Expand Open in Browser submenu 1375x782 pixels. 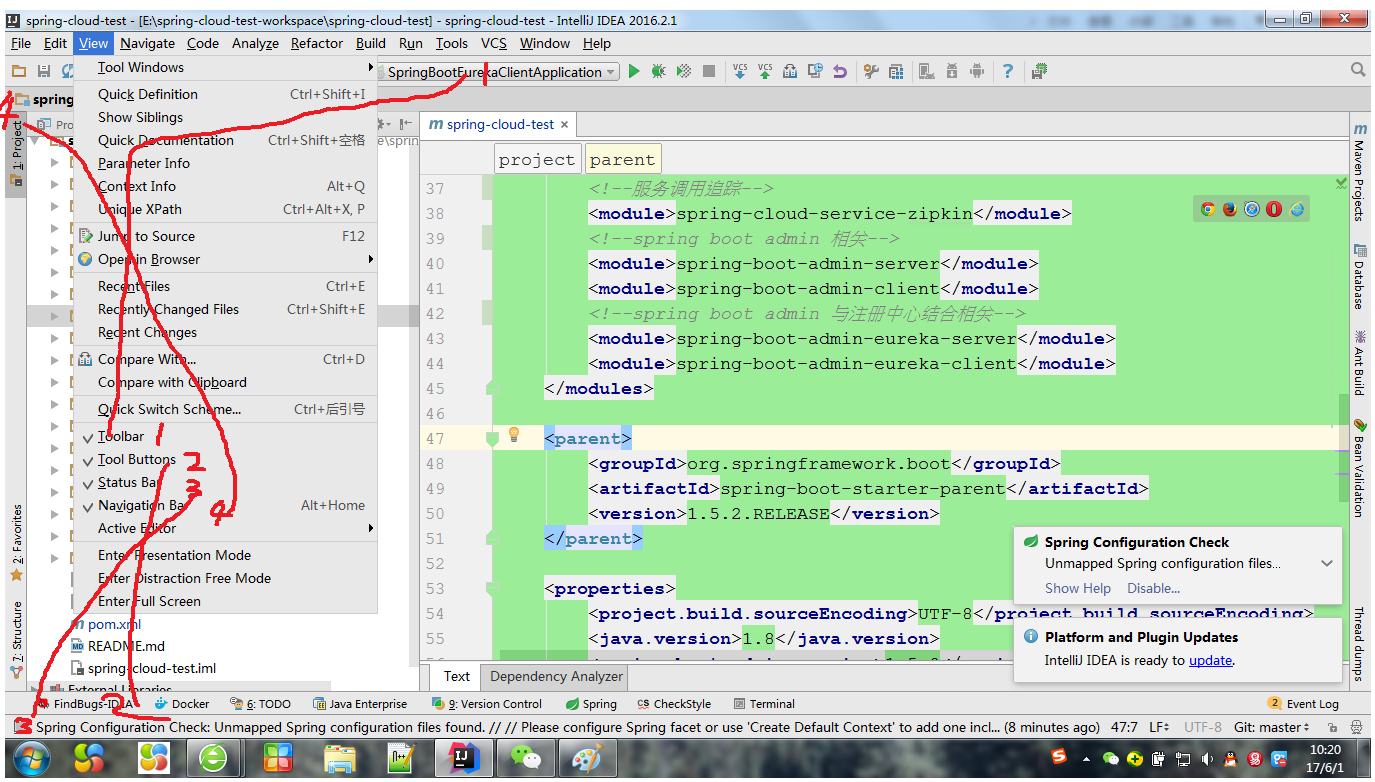pos(225,259)
